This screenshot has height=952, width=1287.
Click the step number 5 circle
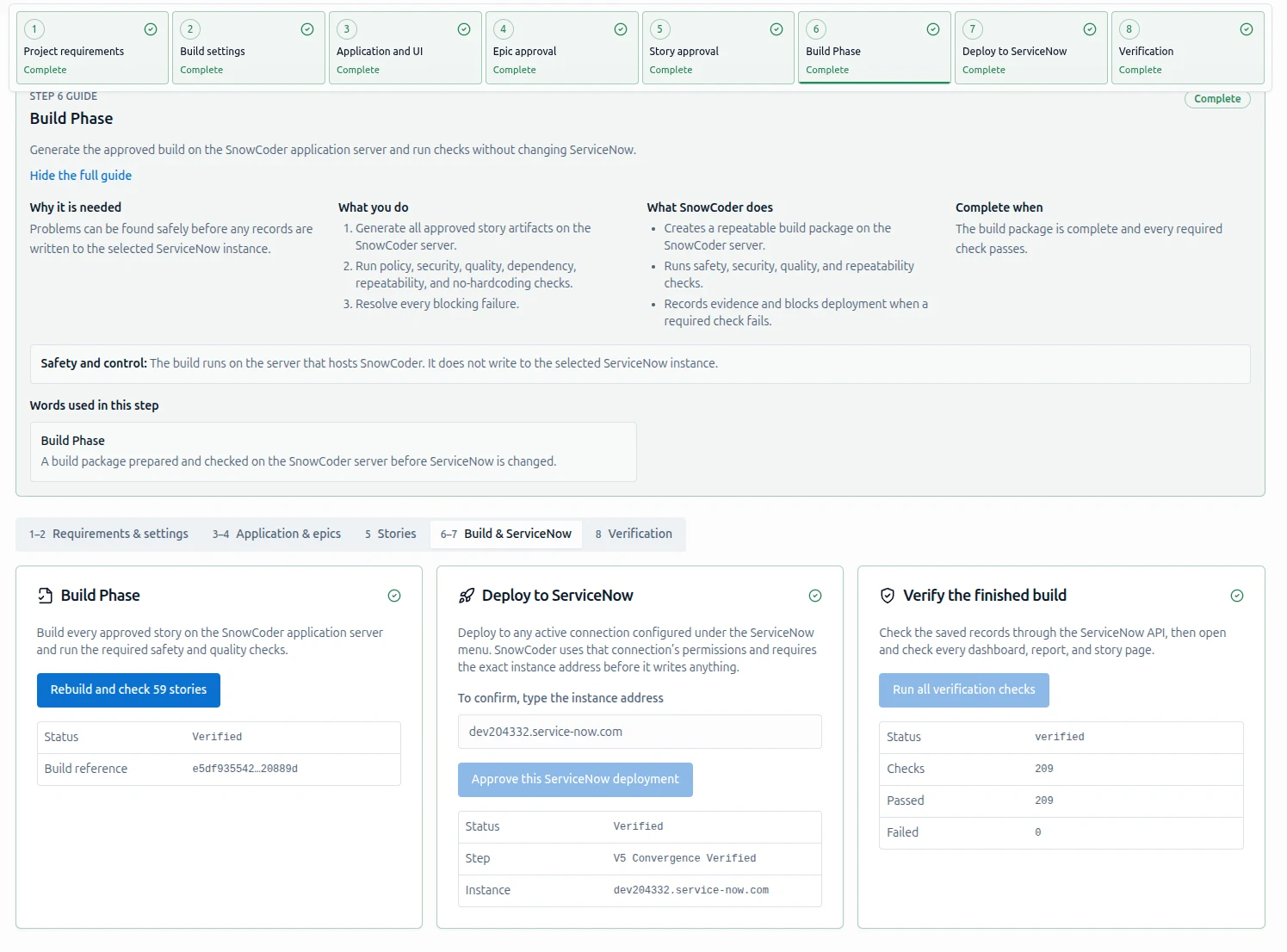coord(660,29)
